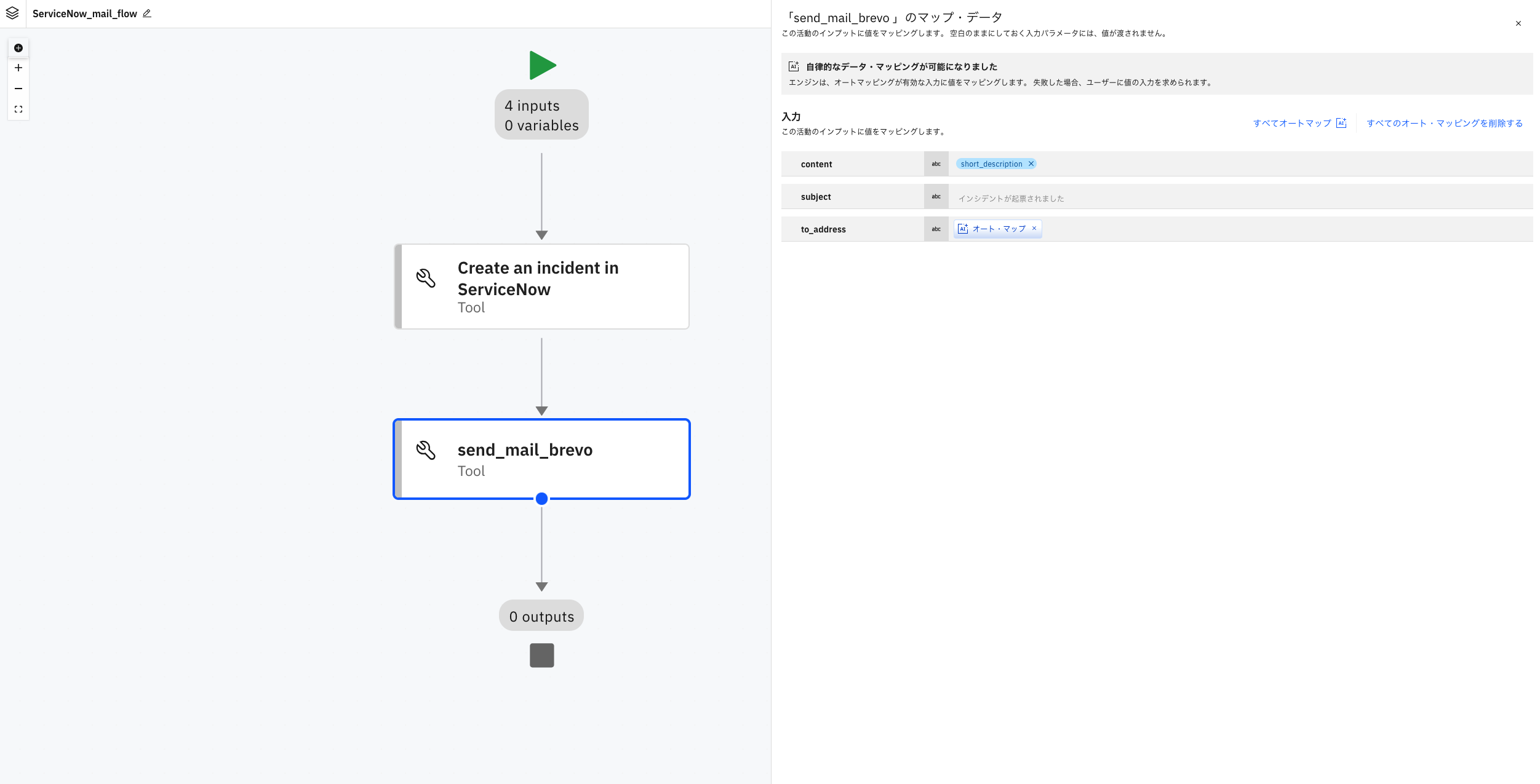
Task: Remove auto-map chip from to_address
Action: tap(1034, 229)
